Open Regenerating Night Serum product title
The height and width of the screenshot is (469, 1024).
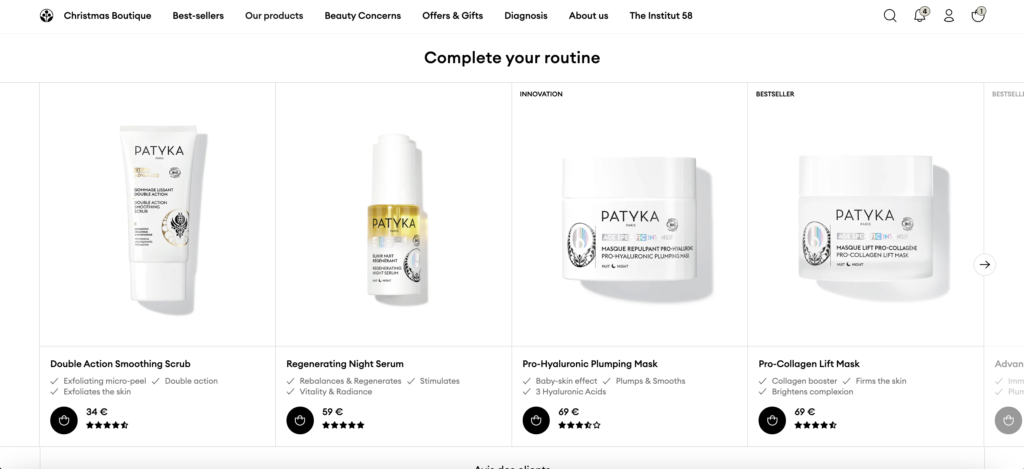(345, 364)
